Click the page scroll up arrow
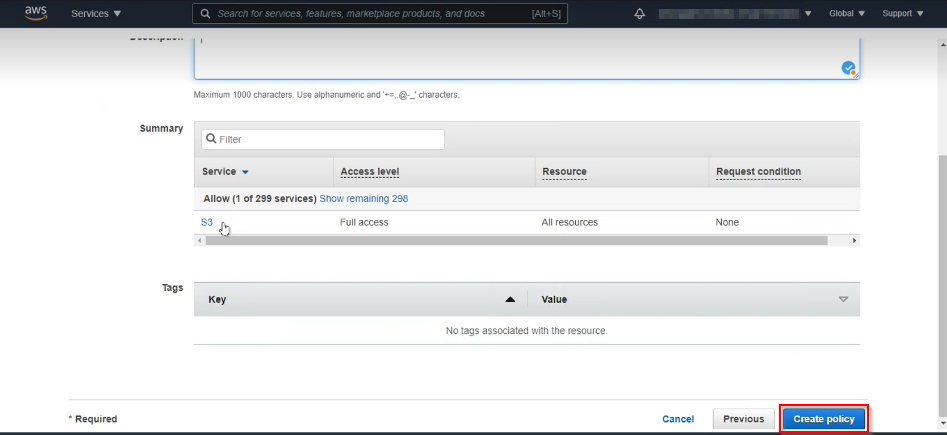Viewport: 947px width, 435px height. coord(942,44)
